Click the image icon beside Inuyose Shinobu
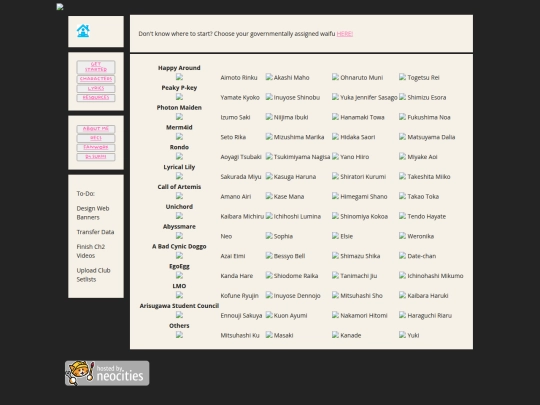The width and height of the screenshot is (540, 405). point(269,97)
